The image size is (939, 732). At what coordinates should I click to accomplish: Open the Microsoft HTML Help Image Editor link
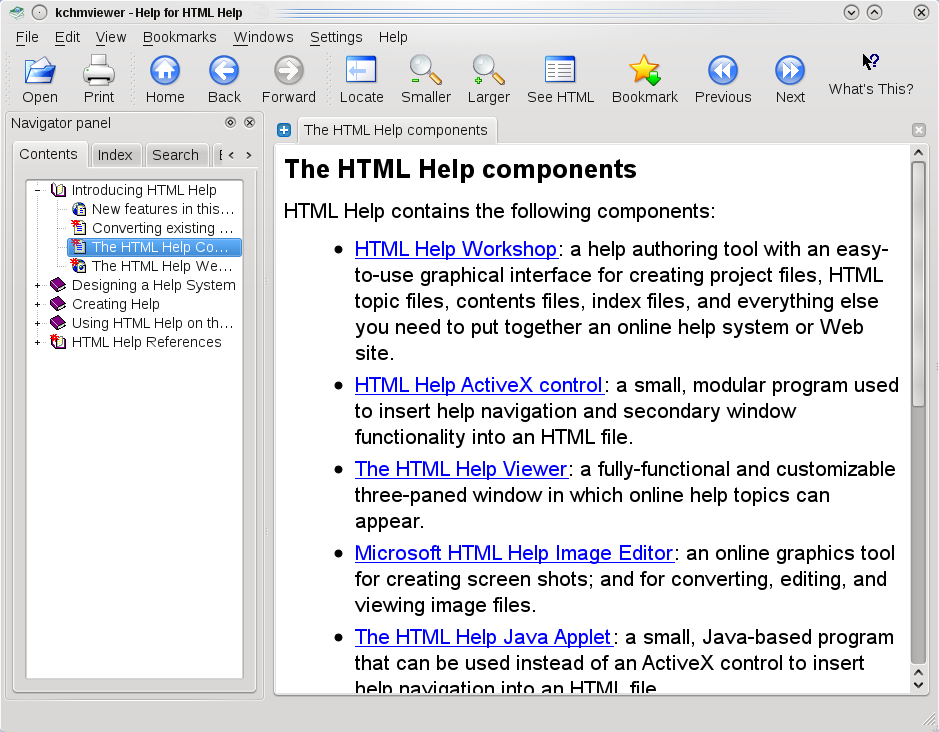(514, 553)
